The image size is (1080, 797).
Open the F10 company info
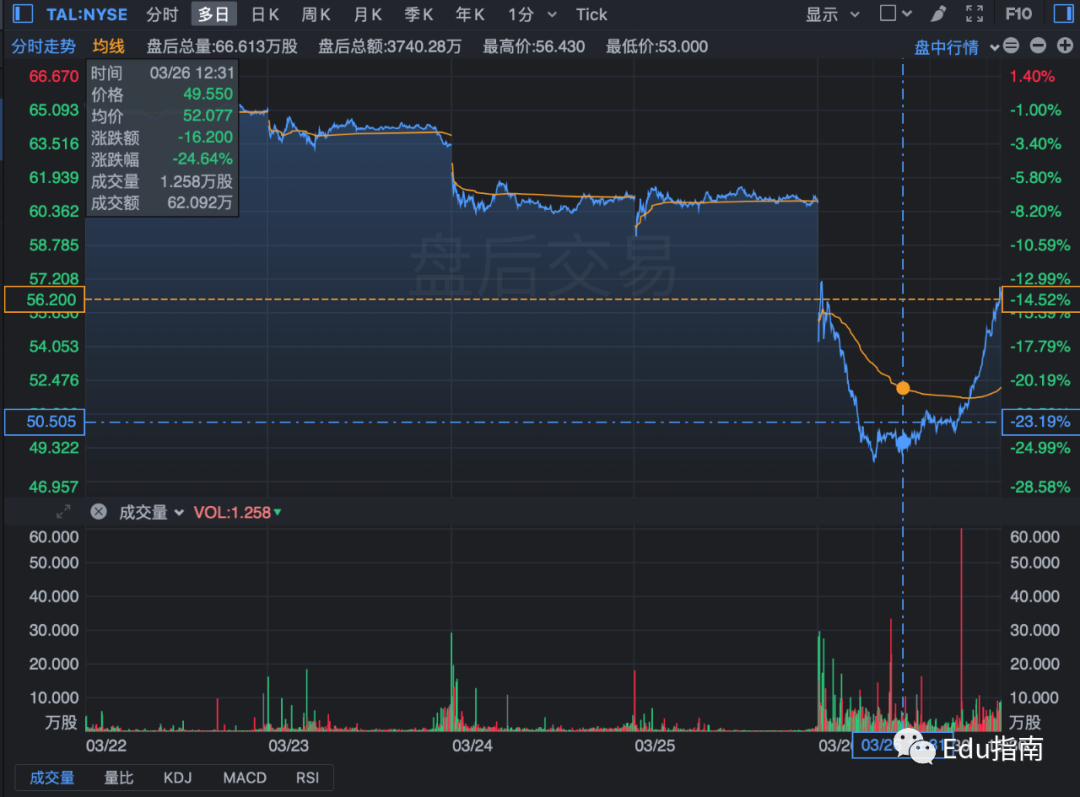[1019, 14]
